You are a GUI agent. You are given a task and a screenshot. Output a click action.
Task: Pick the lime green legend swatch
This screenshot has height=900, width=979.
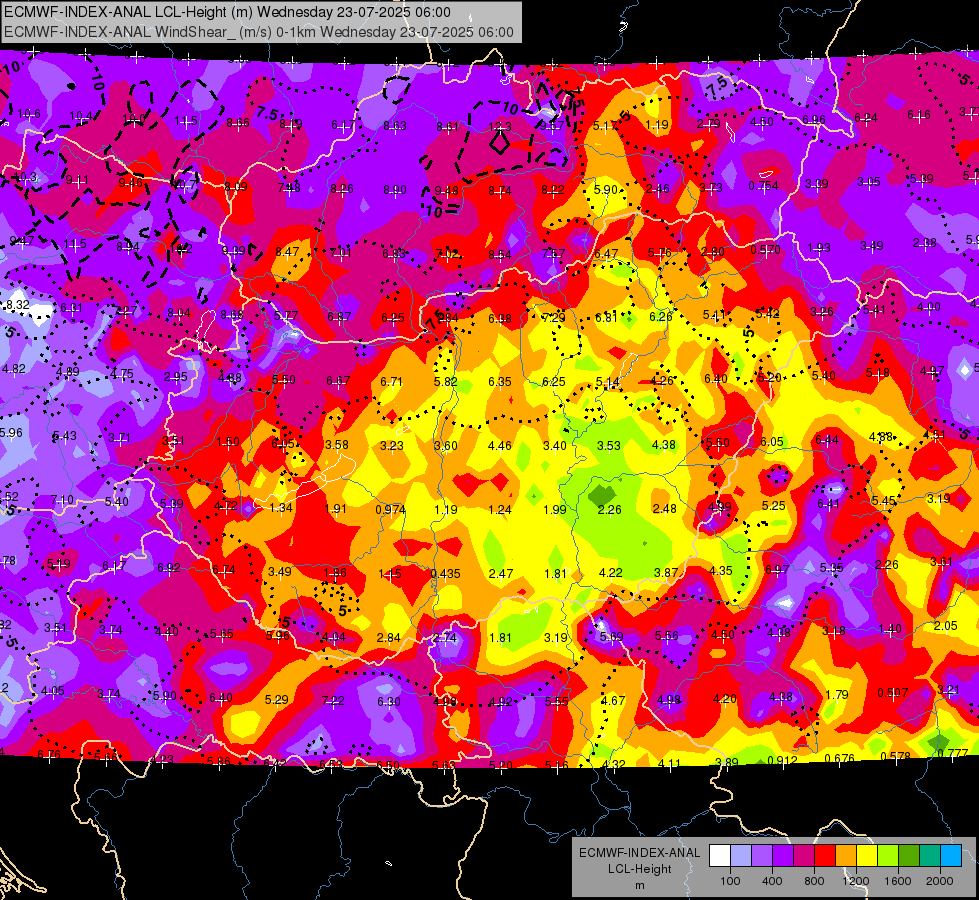tap(888, 856)
